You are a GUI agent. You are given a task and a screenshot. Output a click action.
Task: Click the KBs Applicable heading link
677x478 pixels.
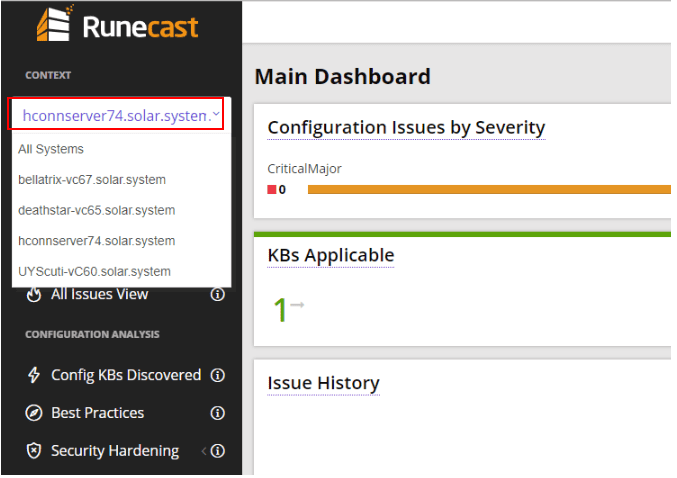coord(331,255)
